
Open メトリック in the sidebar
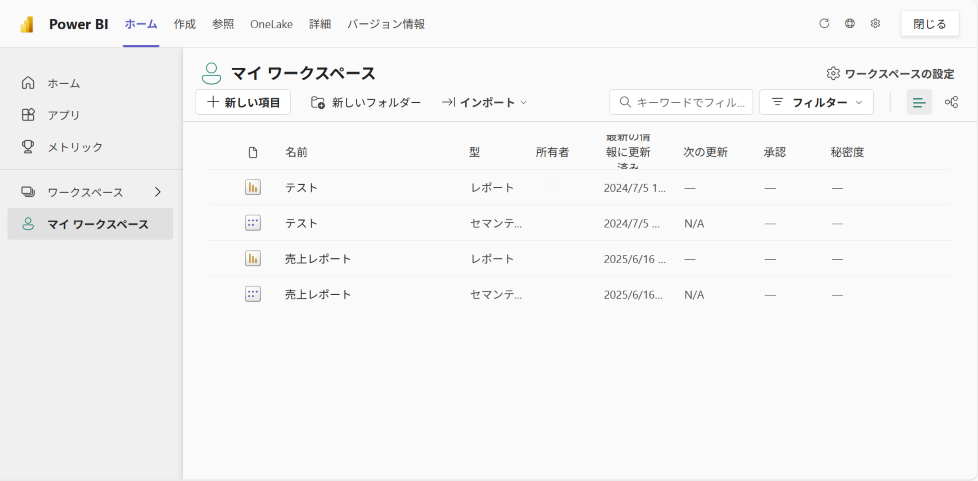coord(75,147)
